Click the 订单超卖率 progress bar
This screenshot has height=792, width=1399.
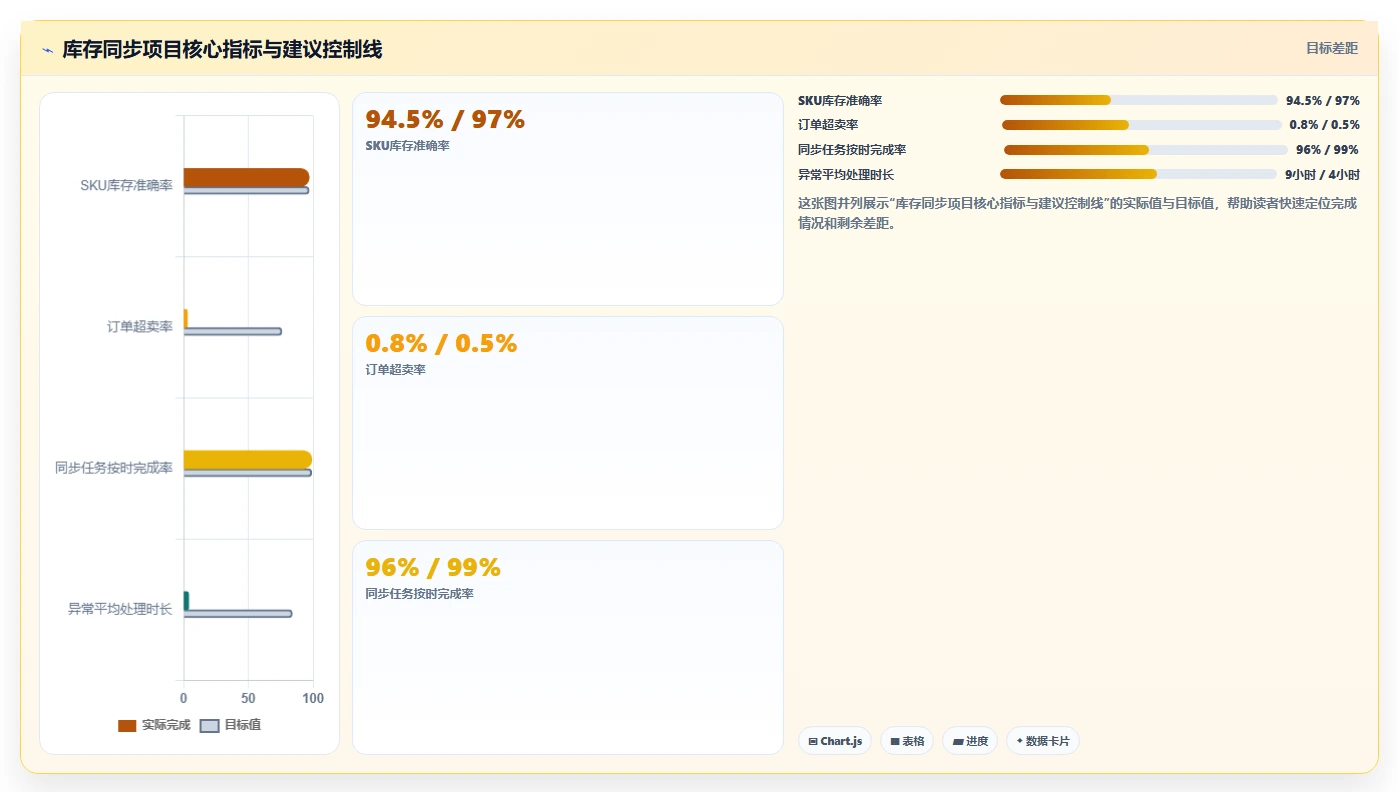pos(1141,125)
